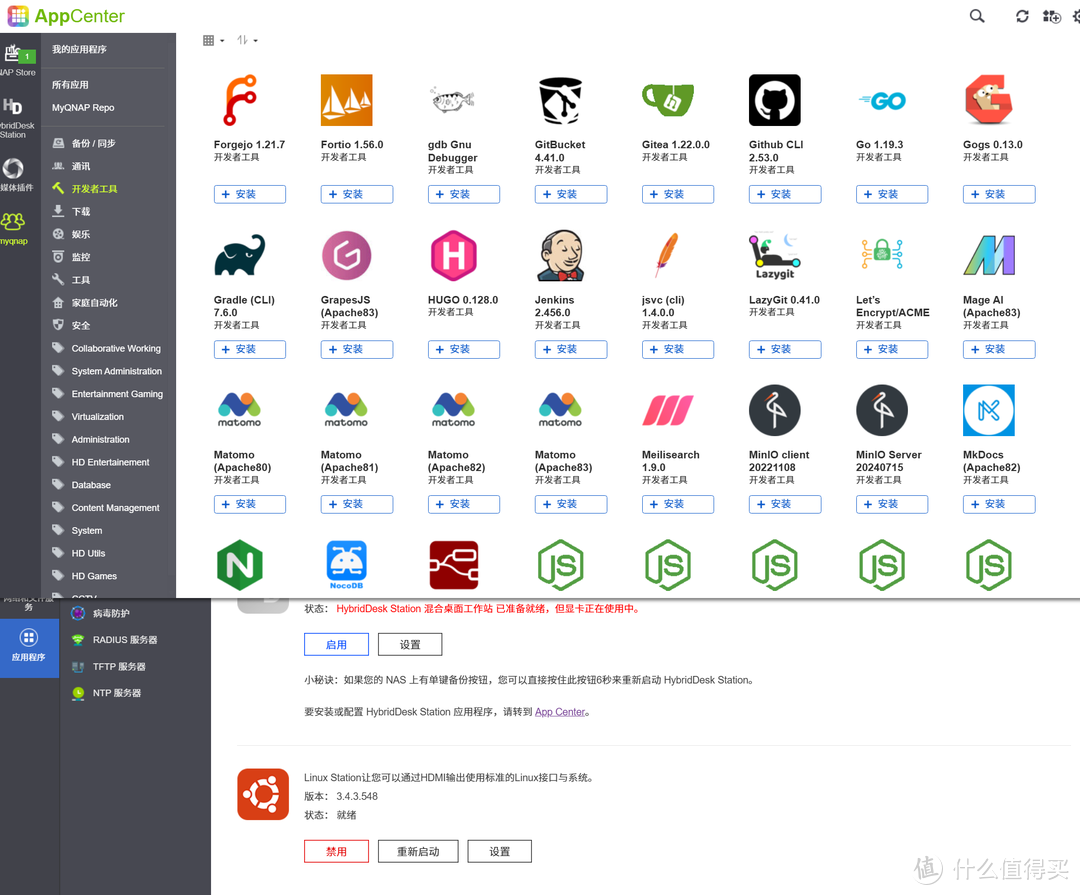Select the HUGO hexagon icon

pos(453,256)
